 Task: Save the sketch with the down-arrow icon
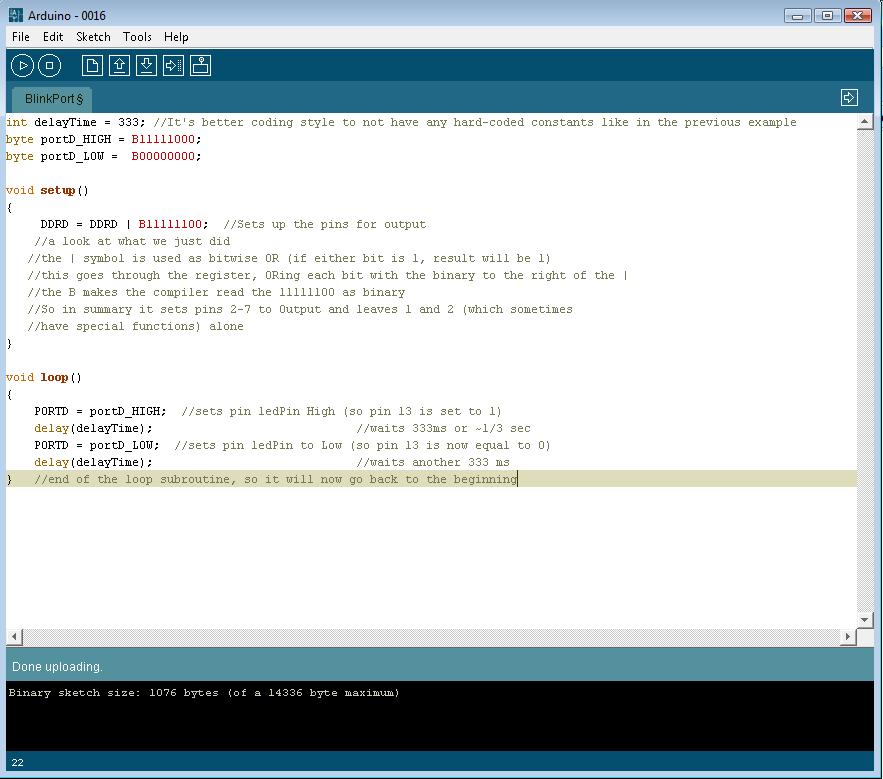[x=146, y=66]
